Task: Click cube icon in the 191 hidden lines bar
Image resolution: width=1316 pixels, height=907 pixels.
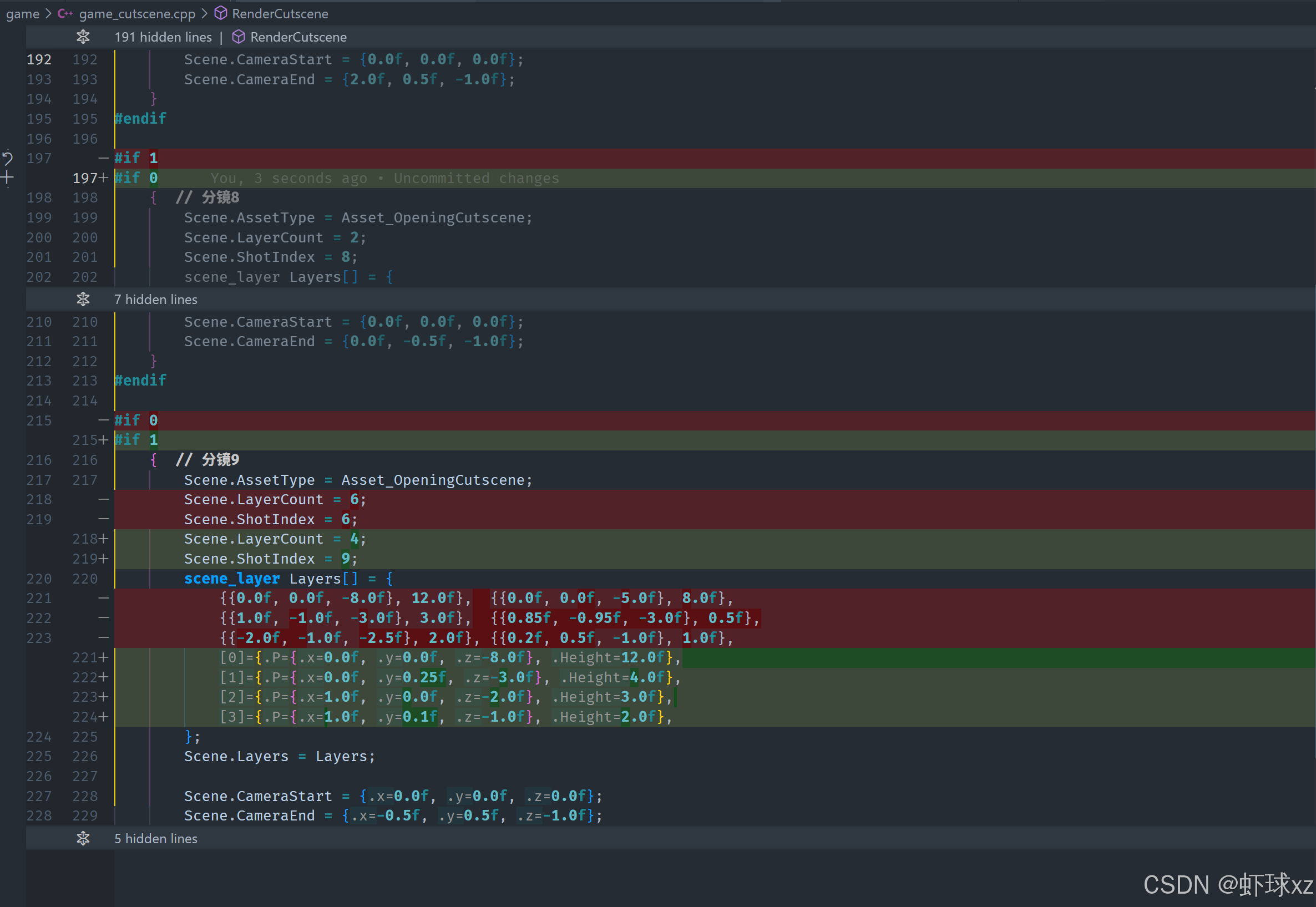Action: tap(239, 37)
